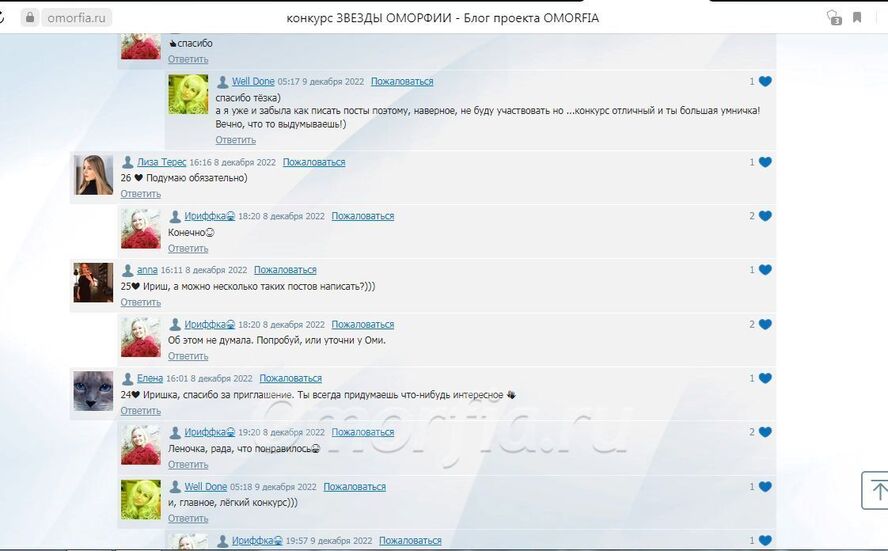Click the heart on anna's comment
888x551 pixels.
(x=765, y=270)
